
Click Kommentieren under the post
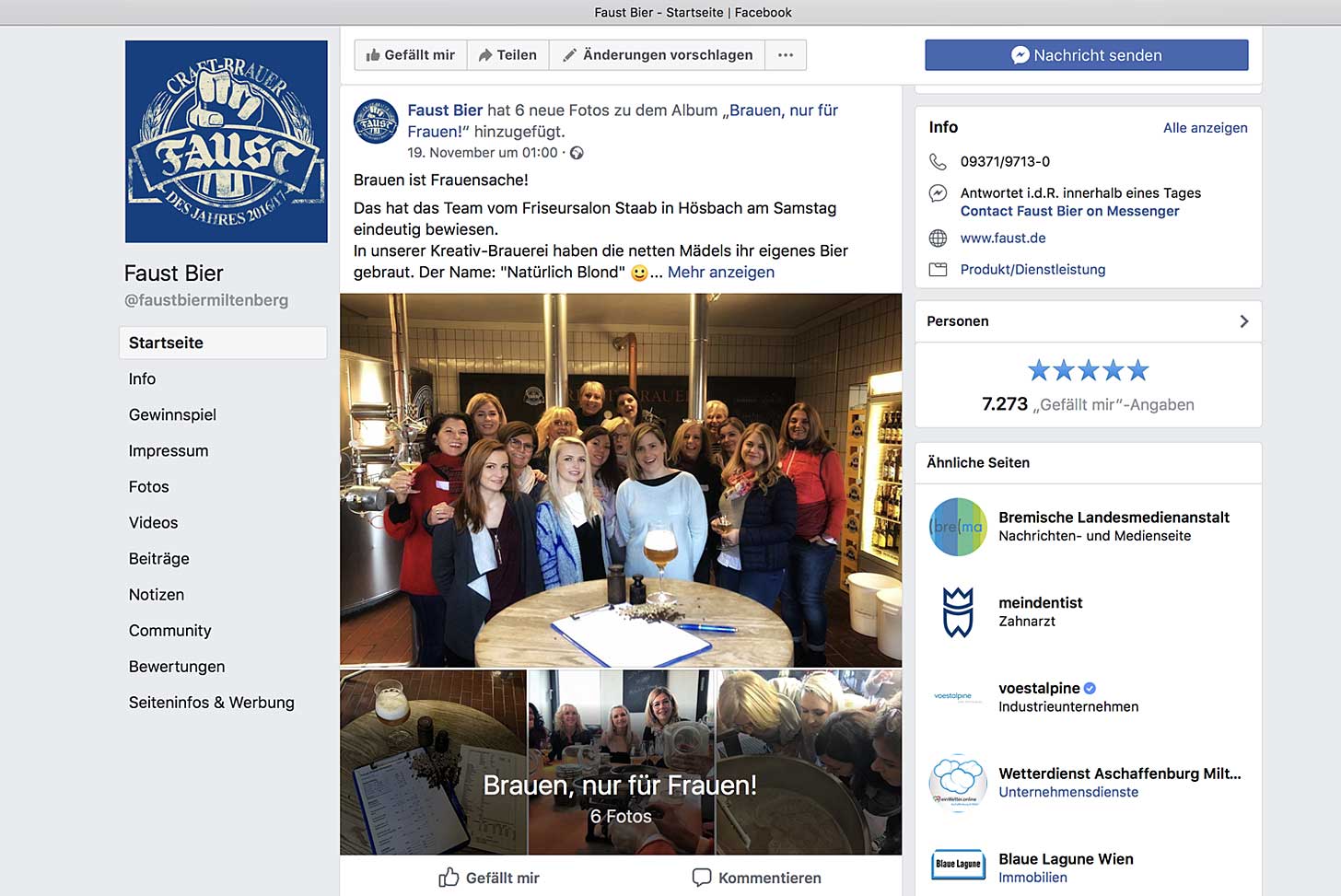(x=756, y=878)
